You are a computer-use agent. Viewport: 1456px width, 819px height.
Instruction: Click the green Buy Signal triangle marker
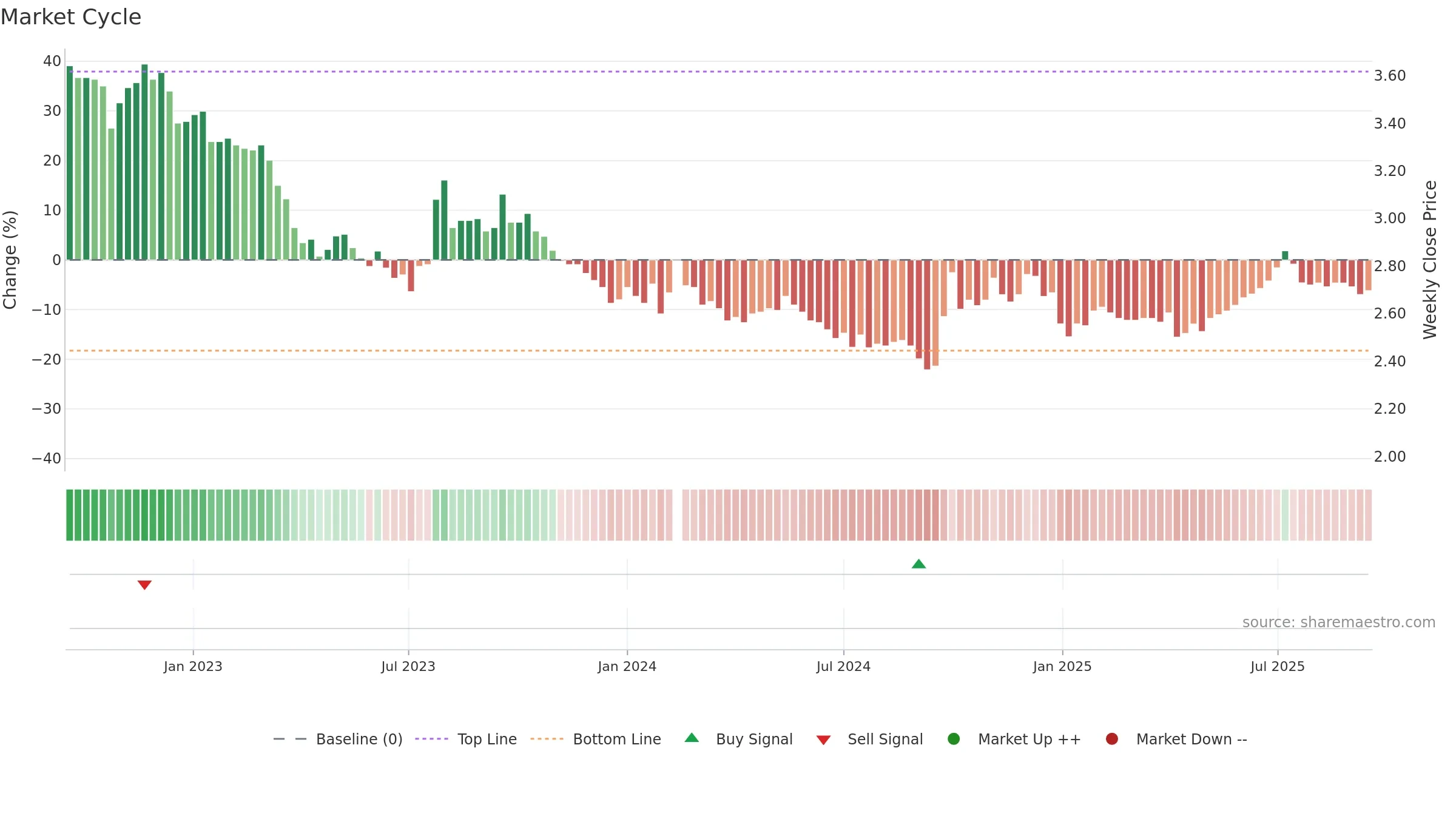click(918, 564)
